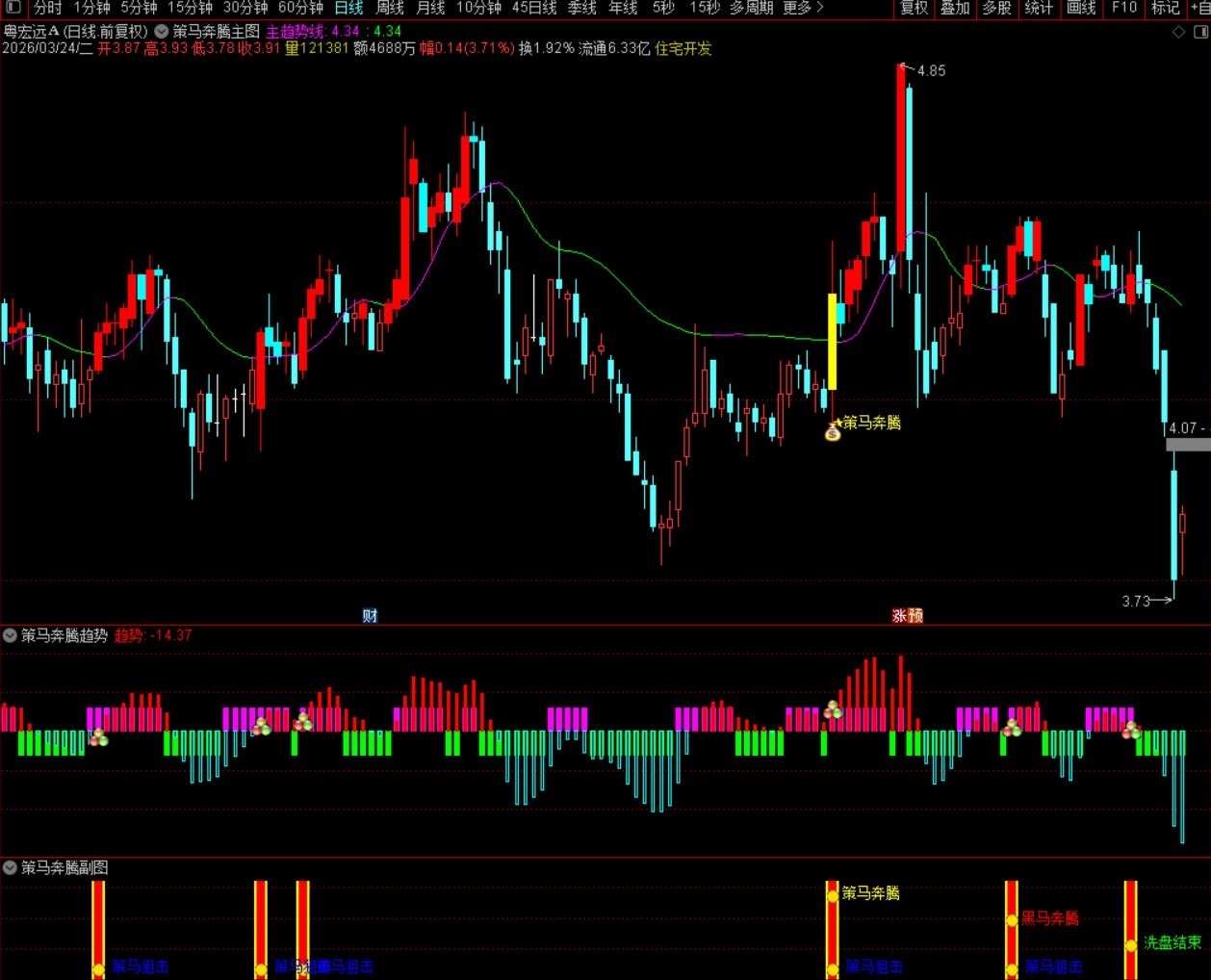Click the 流通6.33亿 float value

coord(614,48)
